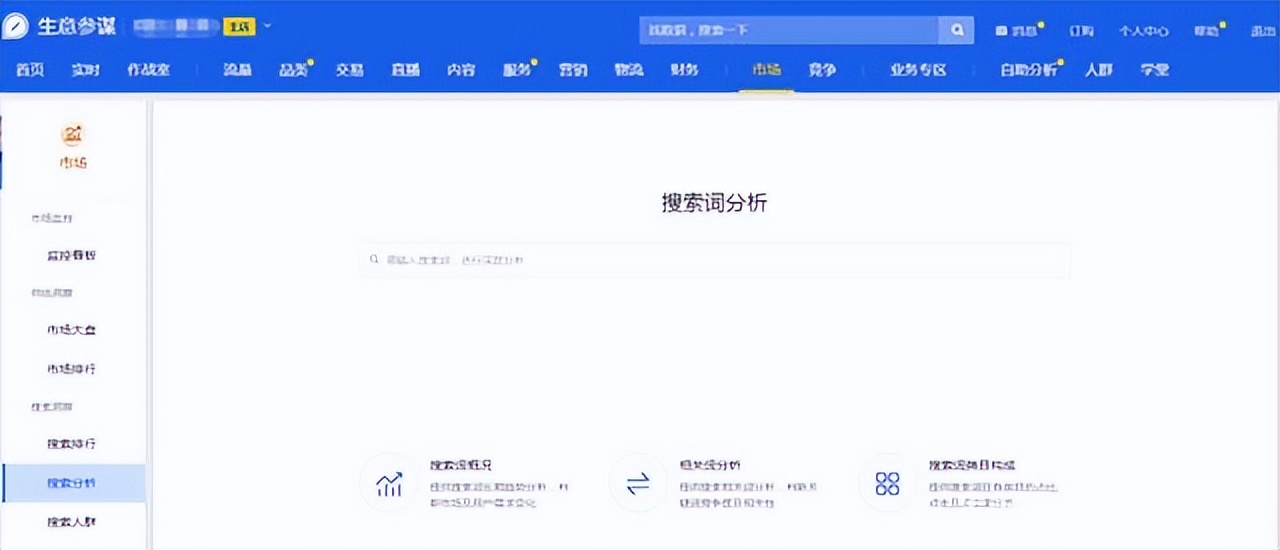Go to the 内容 tab

click(461, 70)
